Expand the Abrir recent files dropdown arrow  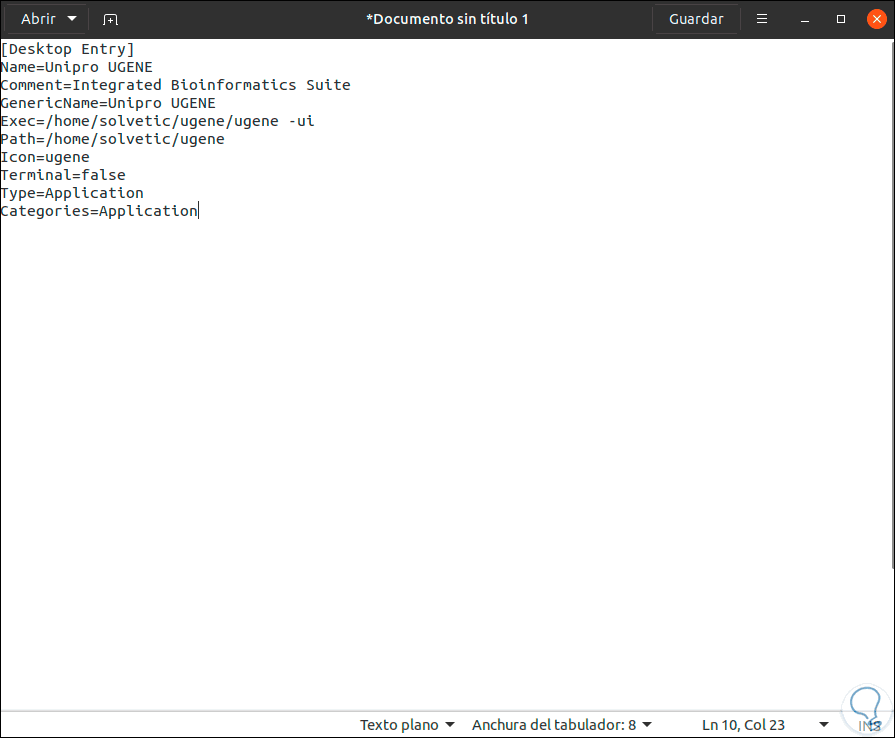[x=72, y=19]
